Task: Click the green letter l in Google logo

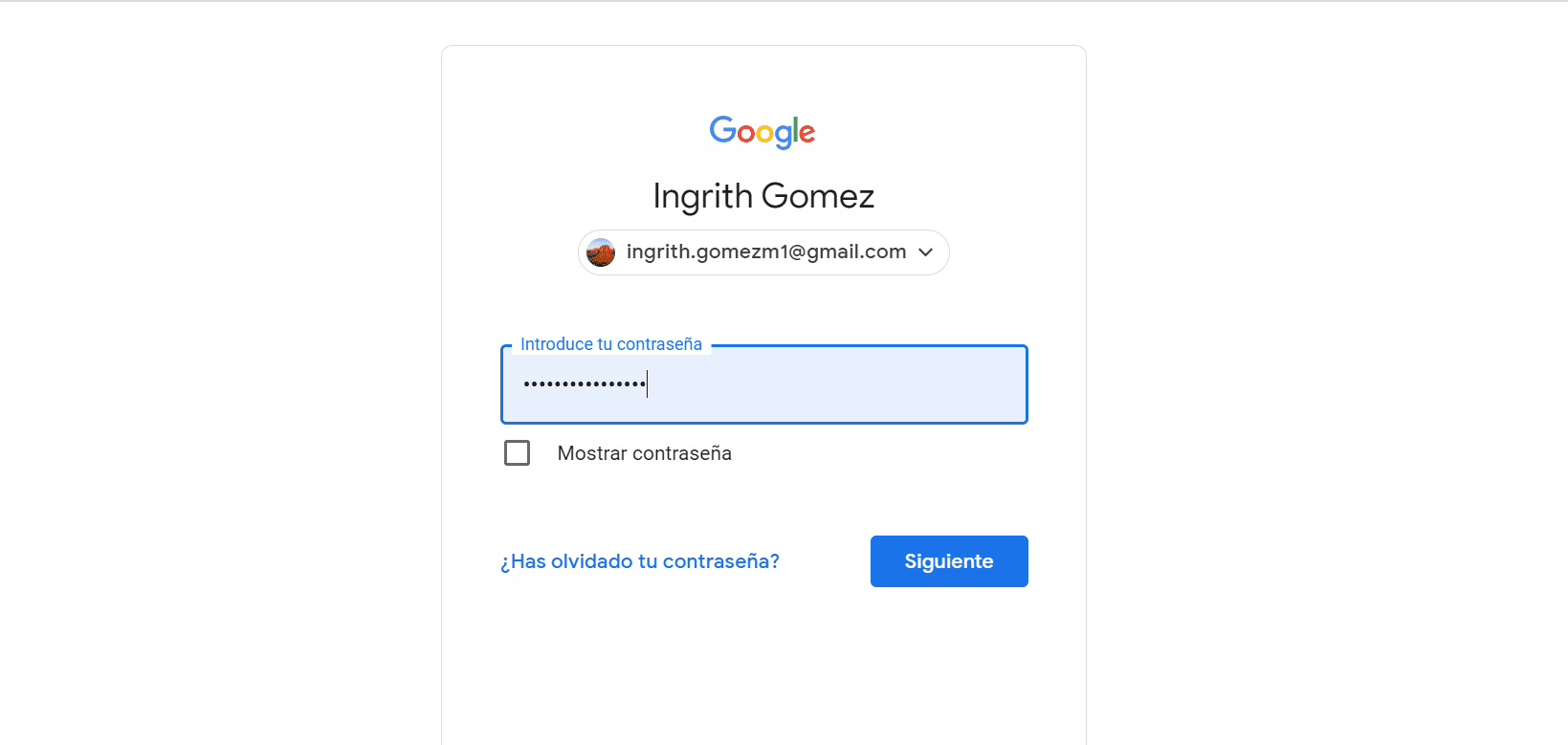Action: tap(794, 129)
